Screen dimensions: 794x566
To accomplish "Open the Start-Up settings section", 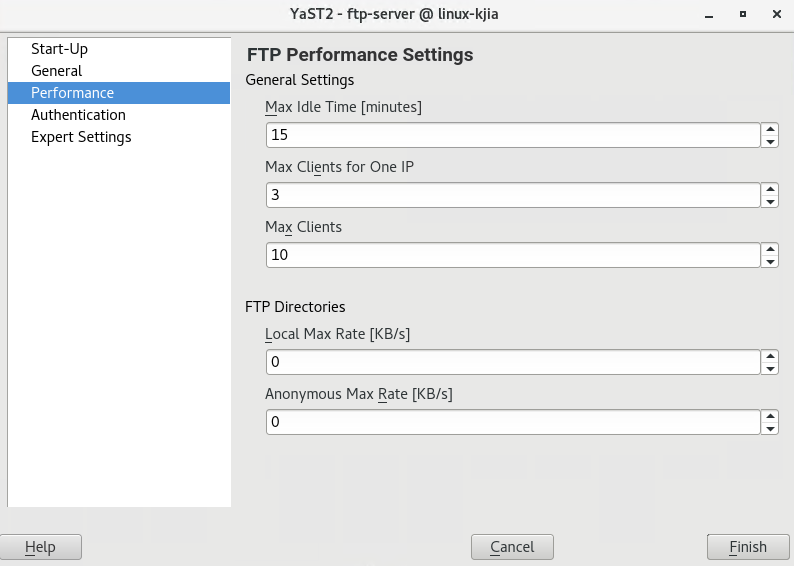I will tap(59, 49).
